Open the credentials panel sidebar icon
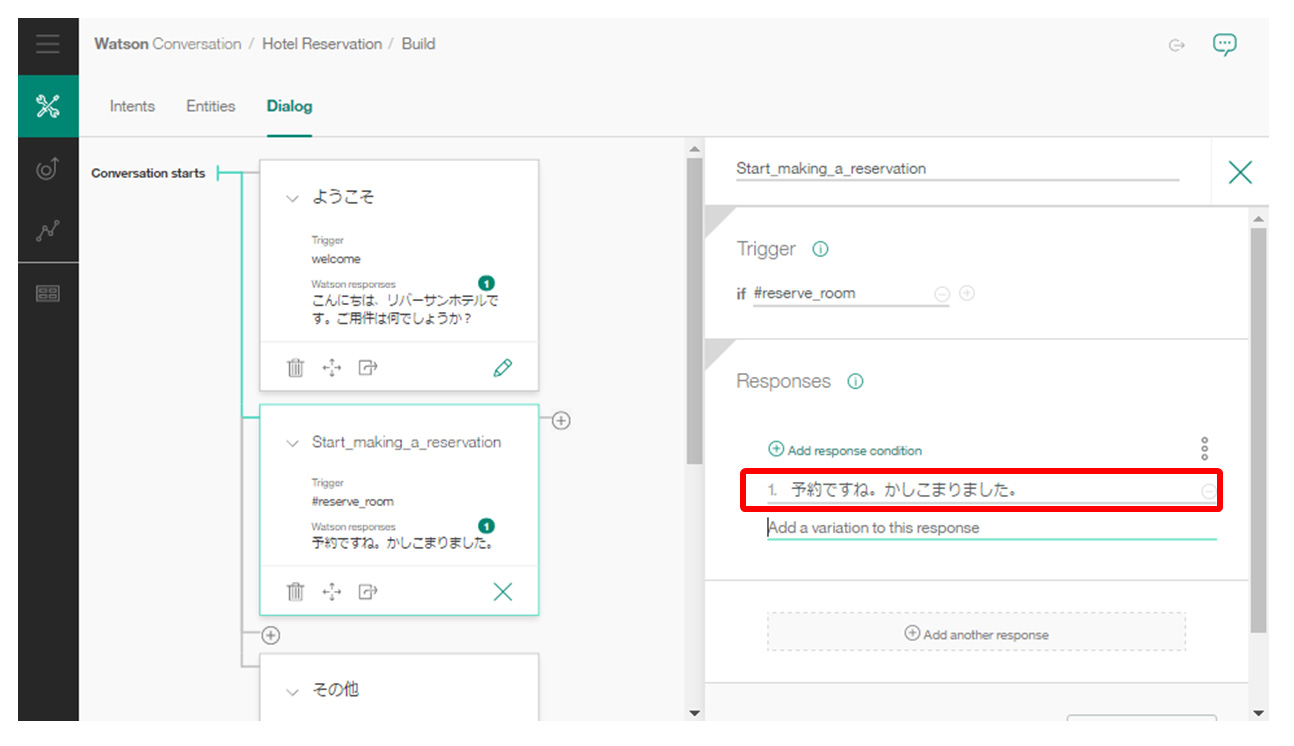Viewport: 1294px width, 746px height. (x=47, y=293)
